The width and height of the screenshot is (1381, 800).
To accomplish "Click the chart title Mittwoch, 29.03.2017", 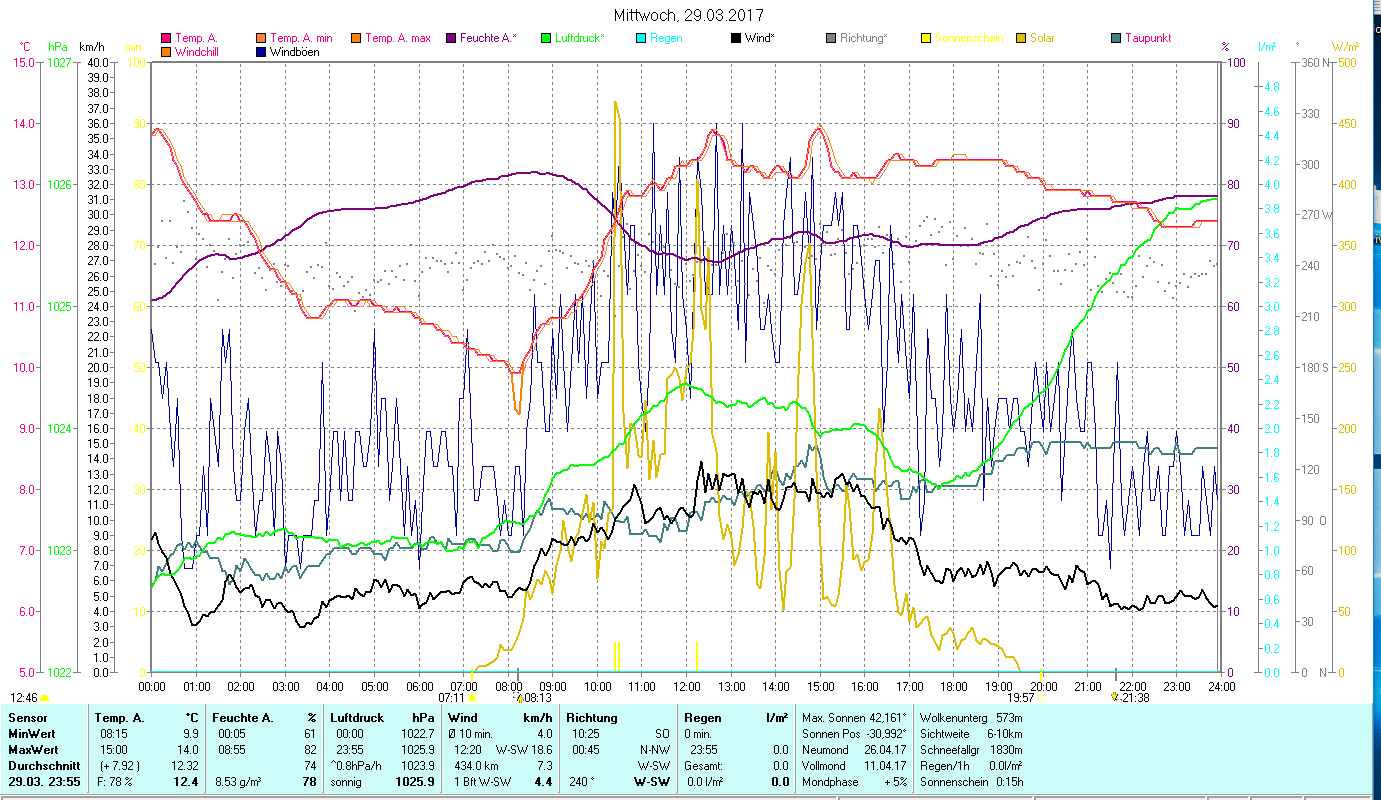I will click(689, 15).
